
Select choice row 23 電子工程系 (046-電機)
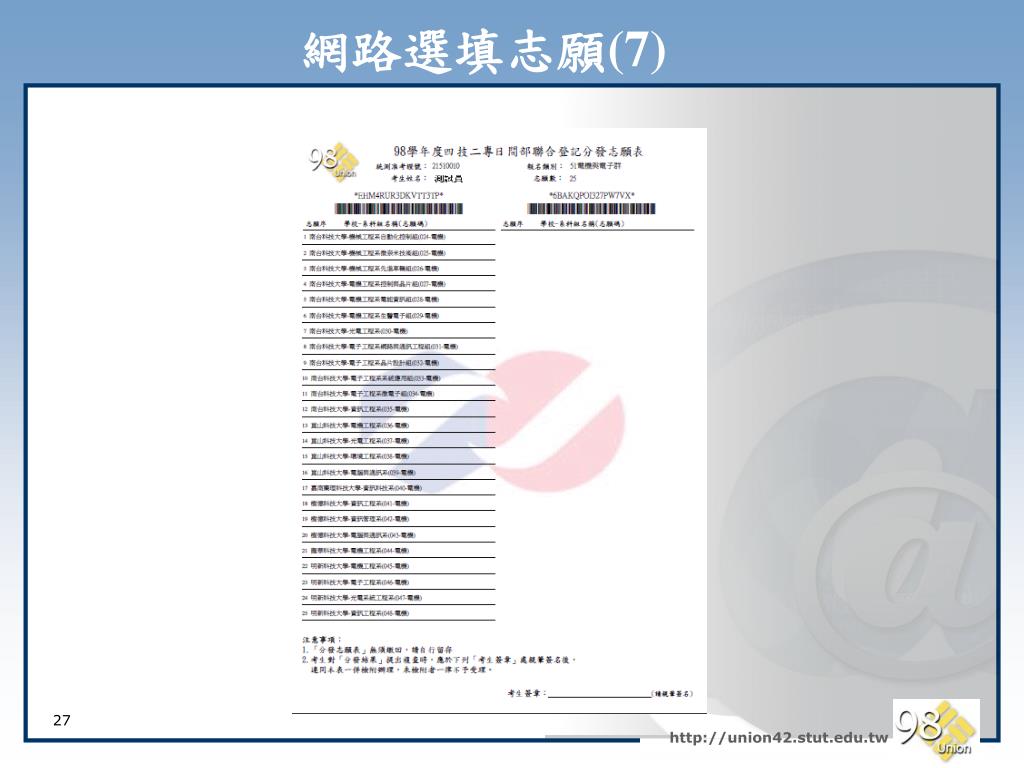(x=398, y=582)
